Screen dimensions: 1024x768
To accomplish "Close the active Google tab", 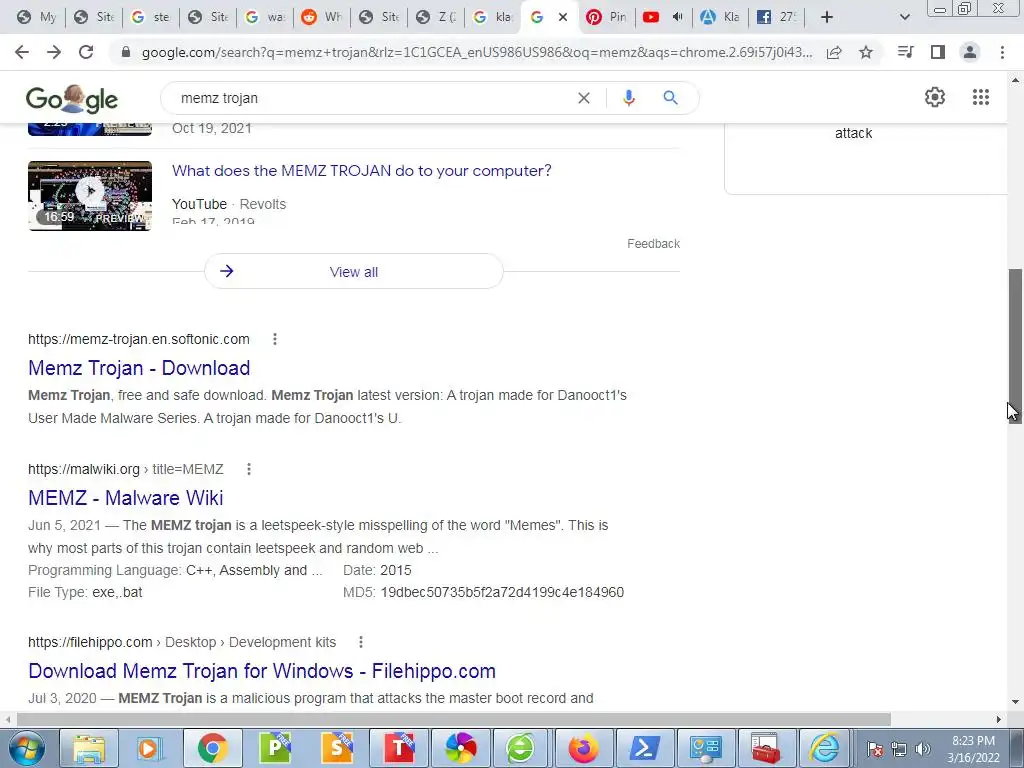I will coord(563,17).
